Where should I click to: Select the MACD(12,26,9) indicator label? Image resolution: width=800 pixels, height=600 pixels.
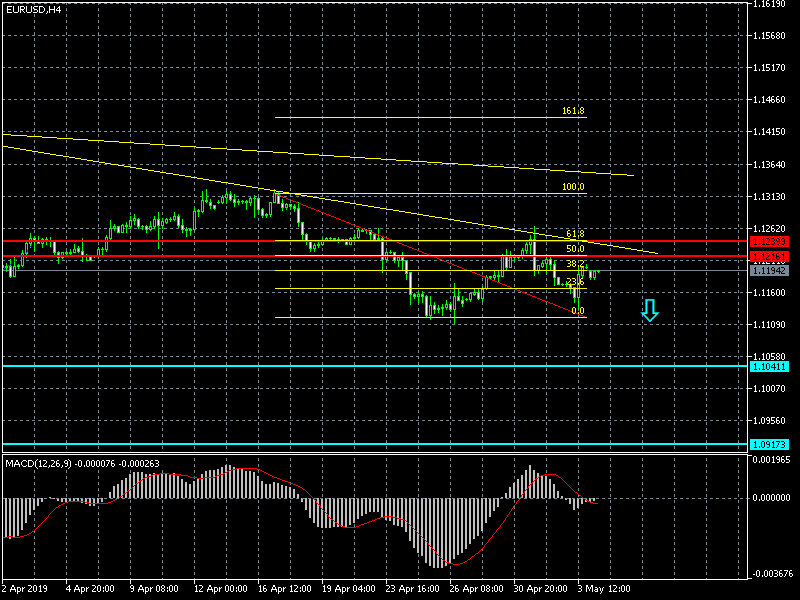coord(38,463)
